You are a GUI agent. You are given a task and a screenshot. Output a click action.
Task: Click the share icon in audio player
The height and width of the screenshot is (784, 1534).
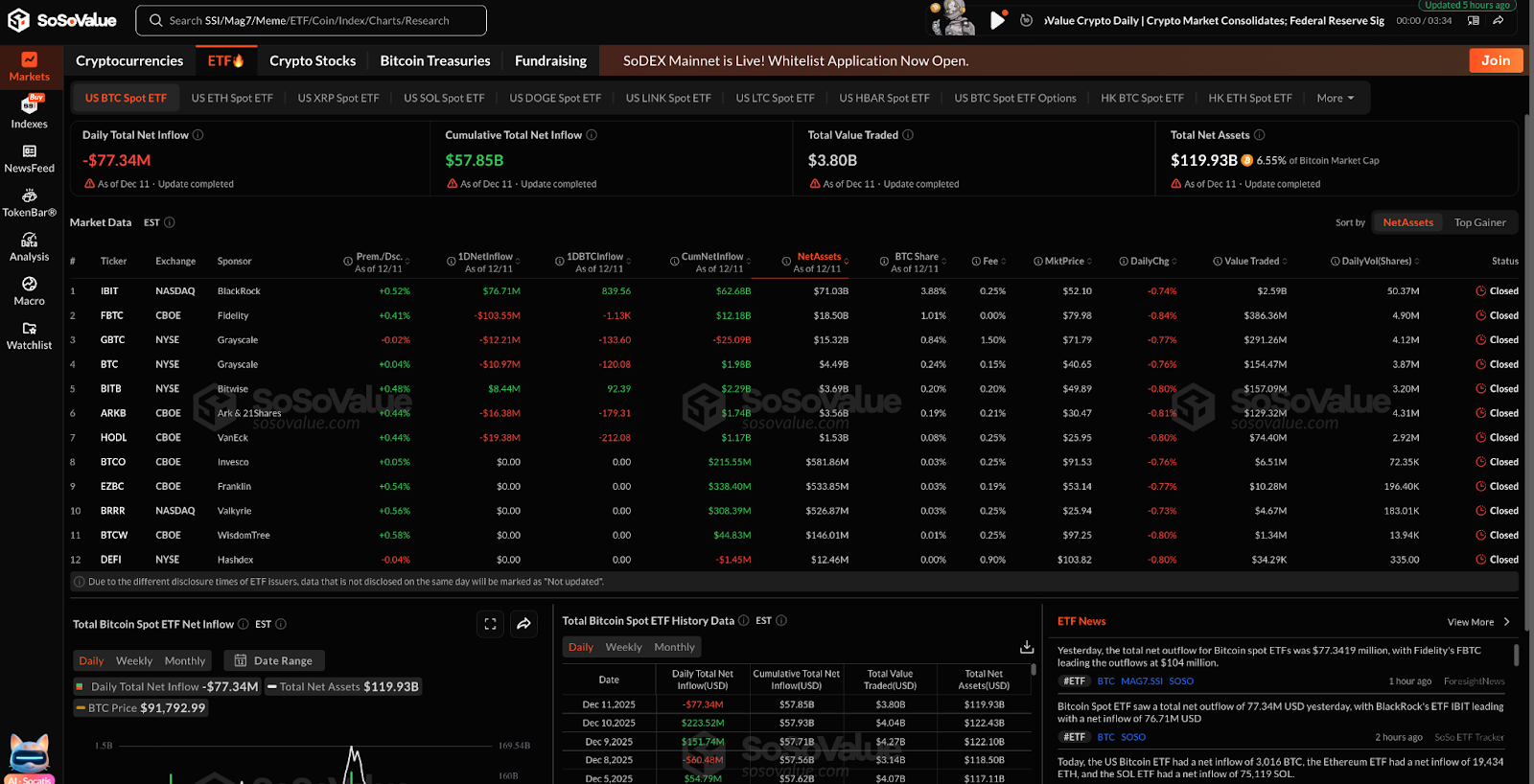[1499, 20]
